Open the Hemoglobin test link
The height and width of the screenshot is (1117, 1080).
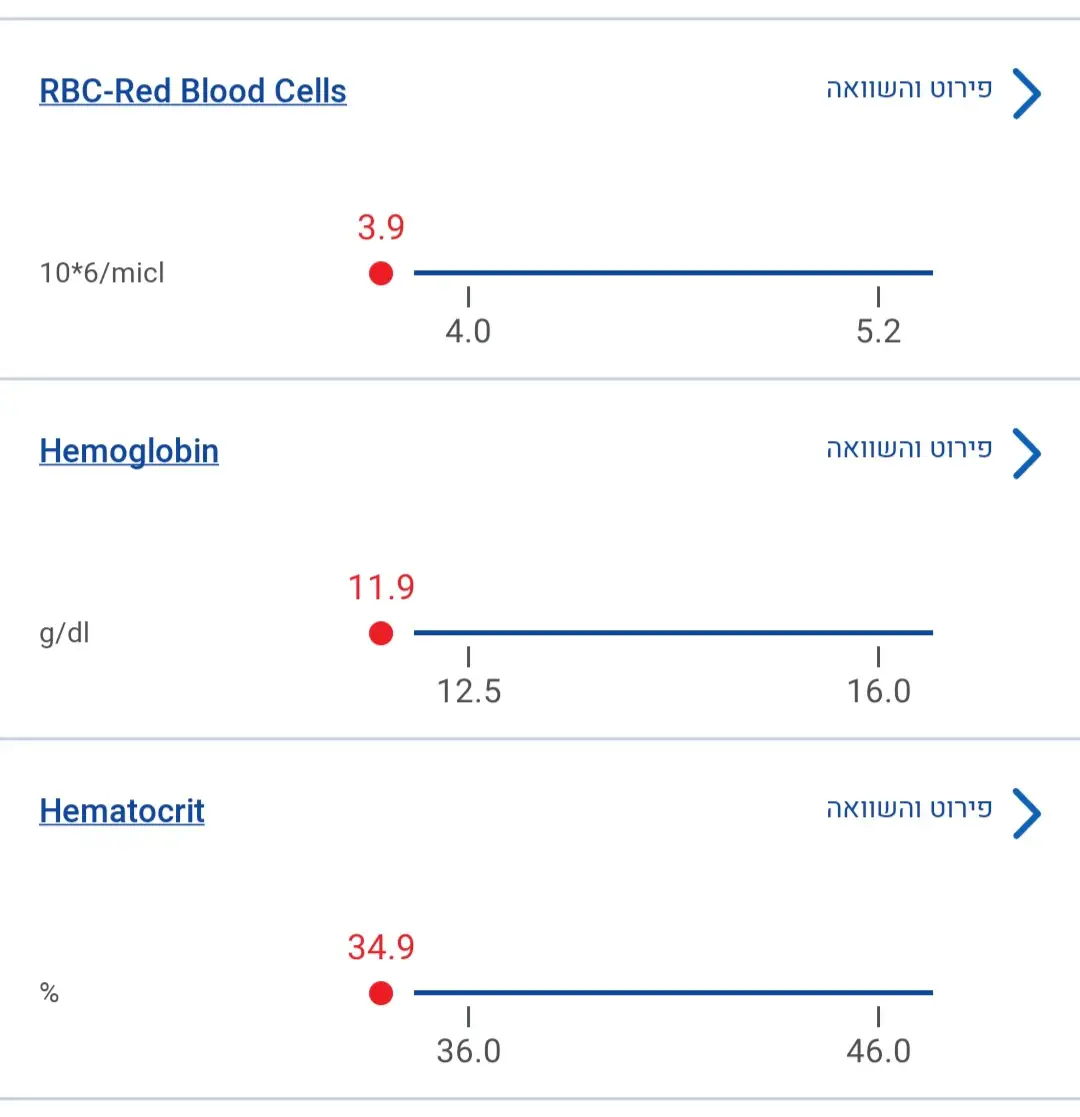(129, 451)
